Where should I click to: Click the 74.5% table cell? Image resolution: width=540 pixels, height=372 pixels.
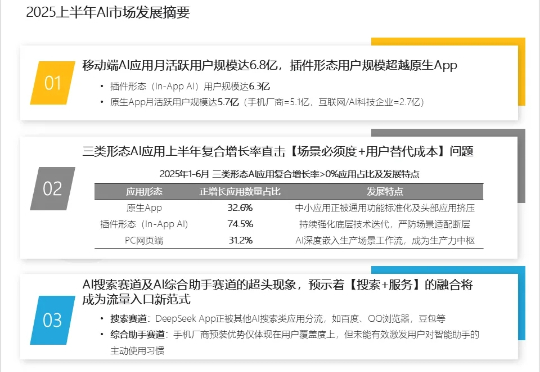coord(240,224)
